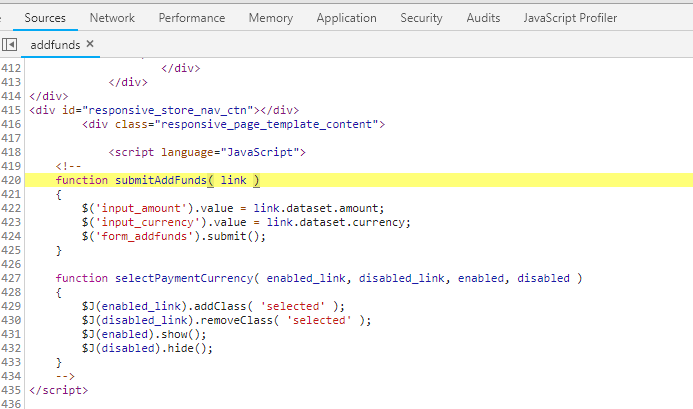
Task: Click line number 429 in gutter
Action: click(11, 306)
